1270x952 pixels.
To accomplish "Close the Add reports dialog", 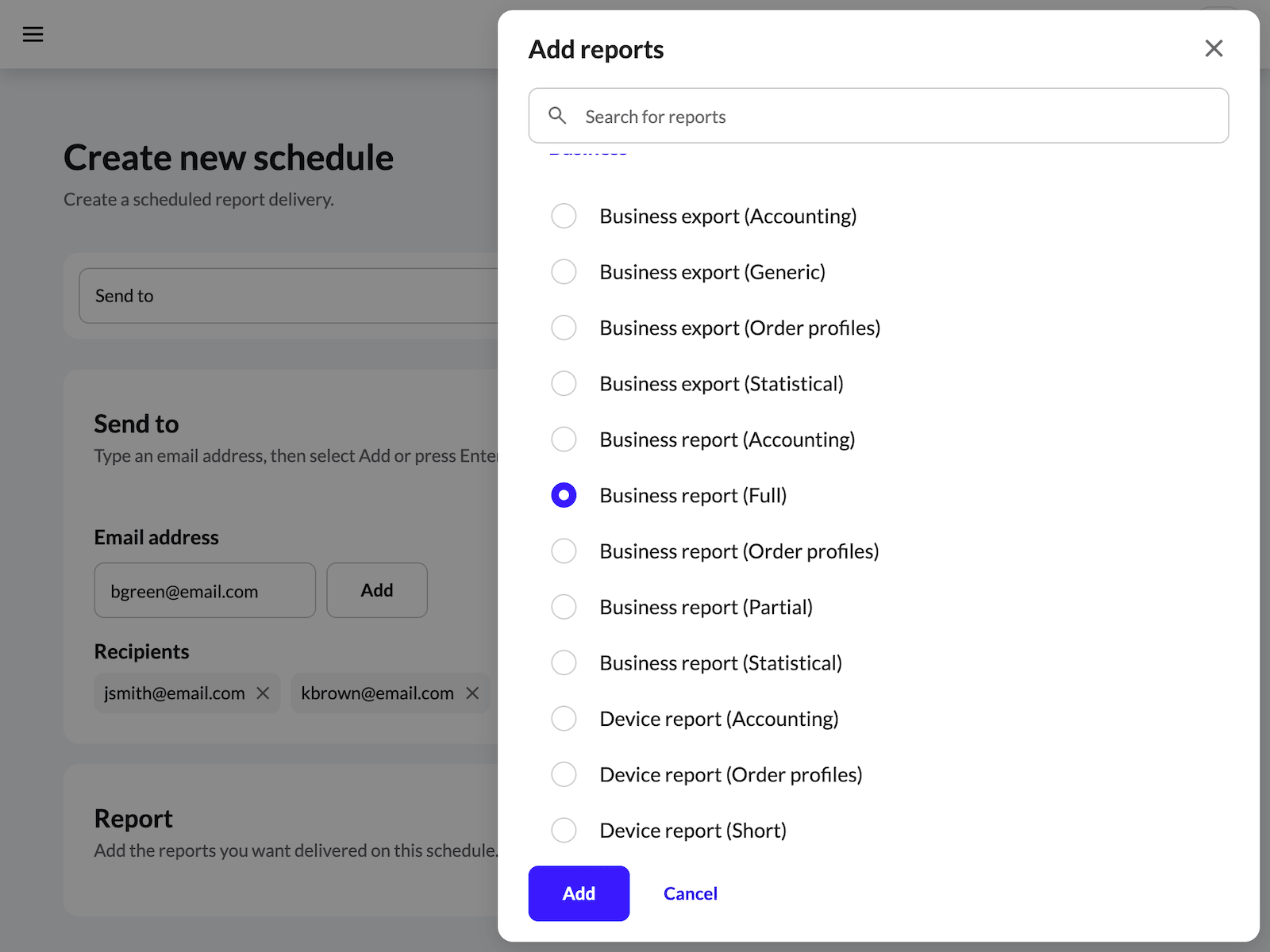I will 1214,48.
